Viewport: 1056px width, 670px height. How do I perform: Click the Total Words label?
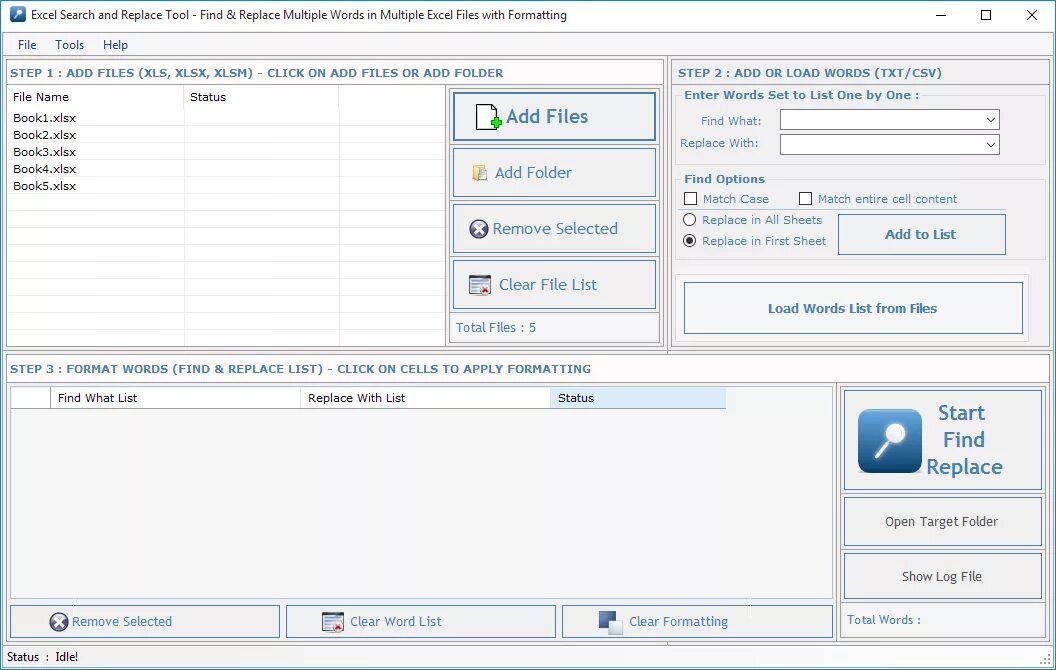[884, 620]
